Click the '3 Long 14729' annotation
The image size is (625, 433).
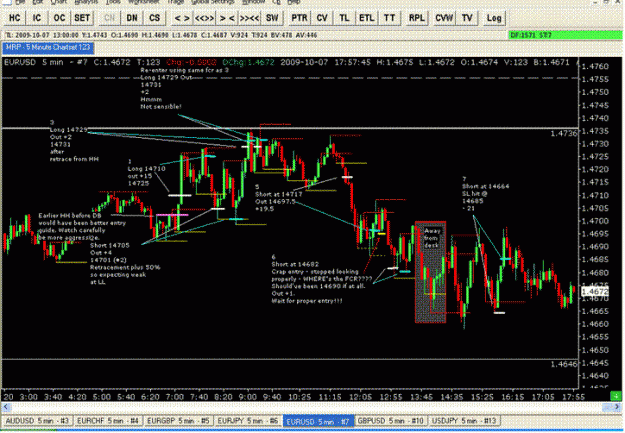74,141
